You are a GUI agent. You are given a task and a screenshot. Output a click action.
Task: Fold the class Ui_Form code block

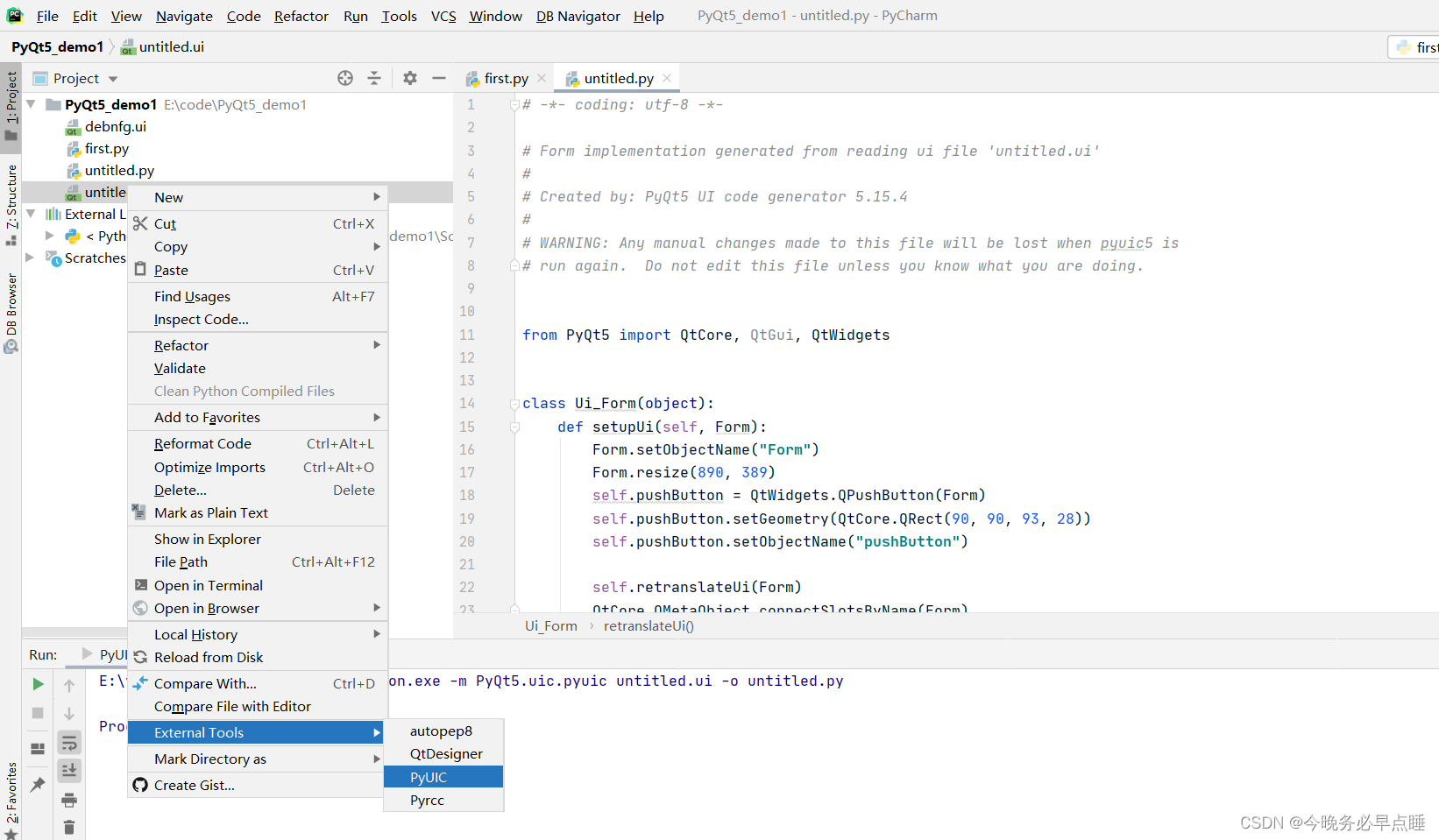point(514,404)
